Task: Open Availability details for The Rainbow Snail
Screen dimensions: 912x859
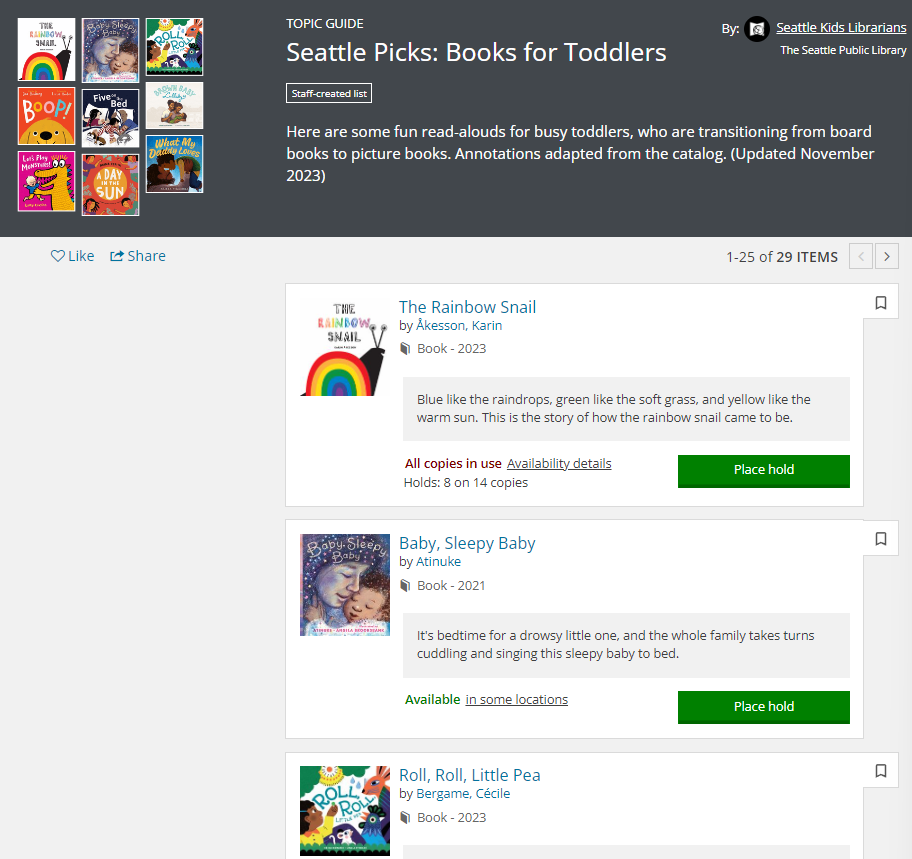Action: [x=559, y=463]
